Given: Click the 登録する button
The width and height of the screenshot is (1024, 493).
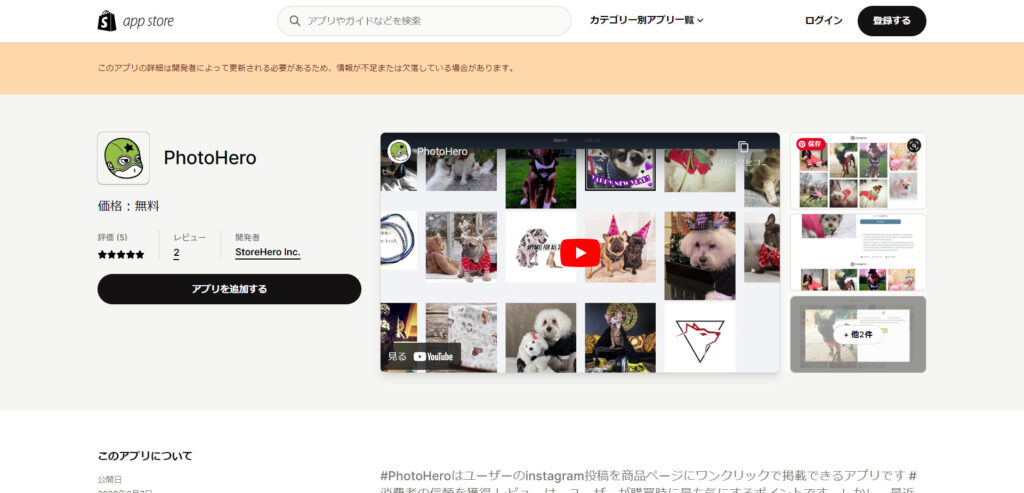Looking at the screenshot, I should point(891,21).
